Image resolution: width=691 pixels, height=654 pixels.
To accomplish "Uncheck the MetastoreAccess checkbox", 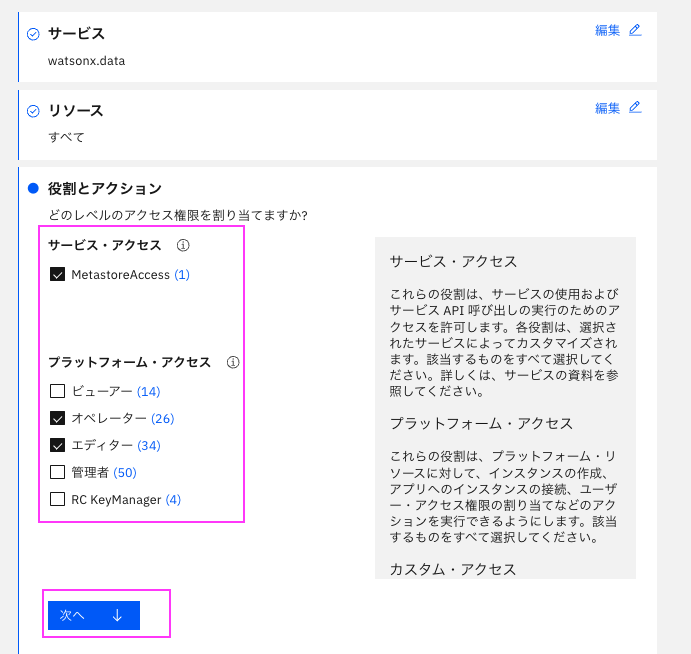I will (57, 274).
